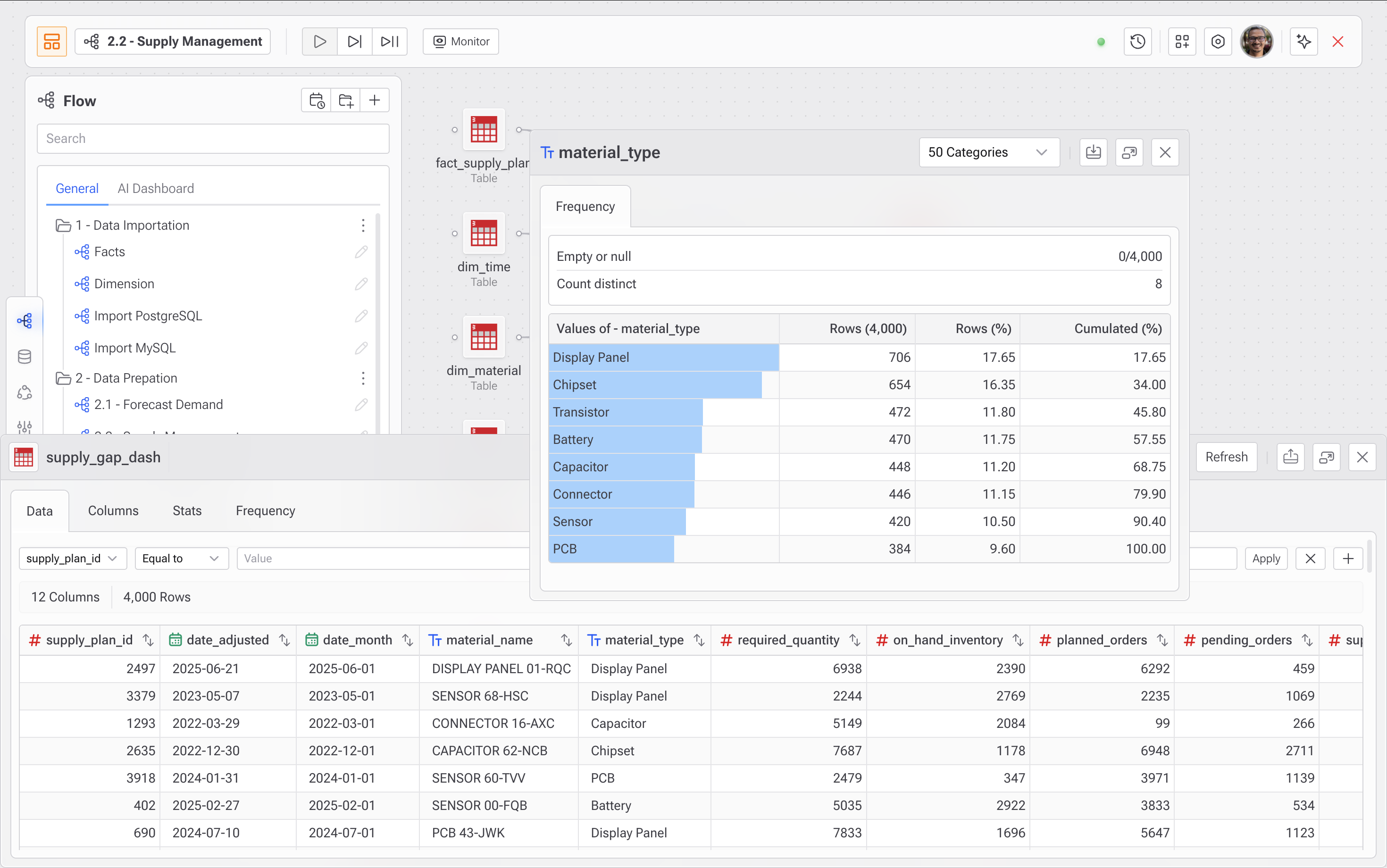Open the Stats tab

point(186,511)
